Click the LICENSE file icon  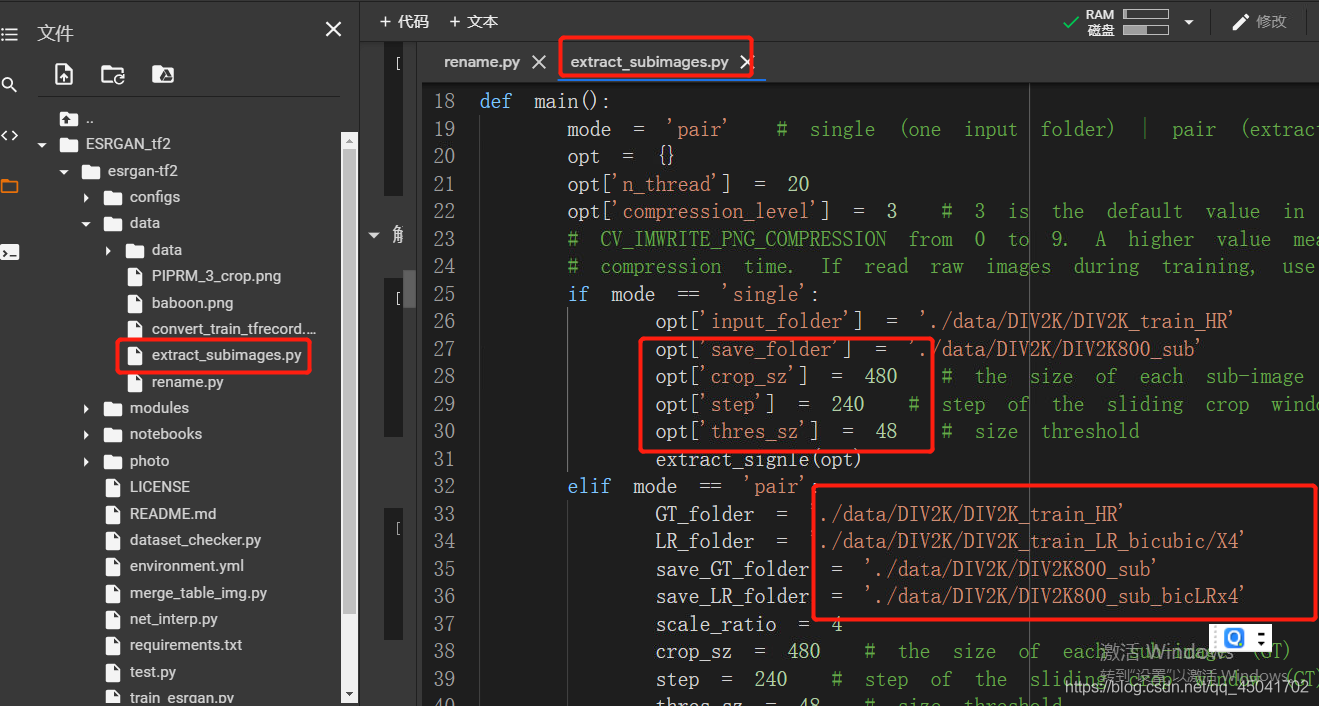[x=112, y=487]
